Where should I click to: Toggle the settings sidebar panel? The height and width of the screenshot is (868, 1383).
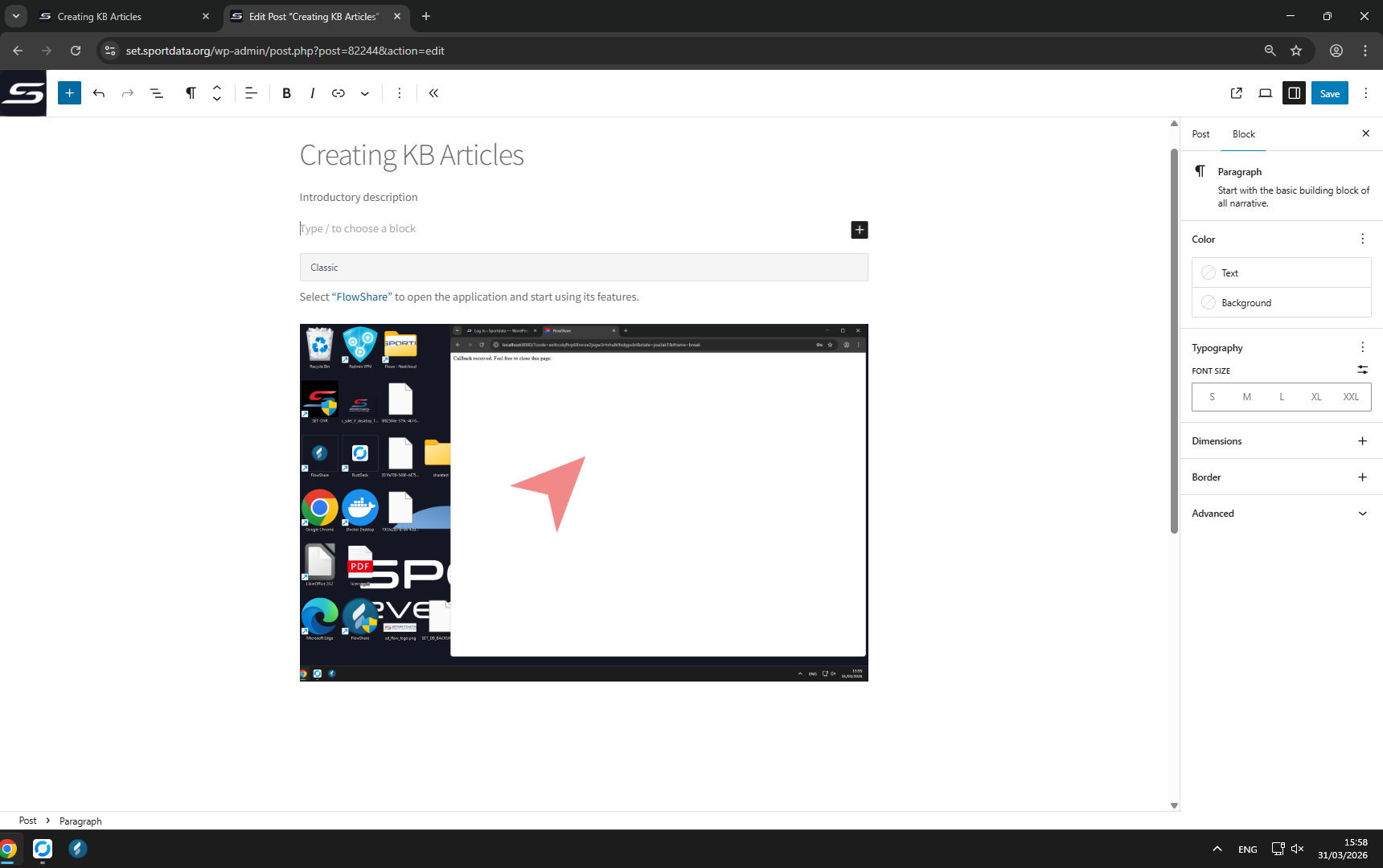click(1294, 93)
